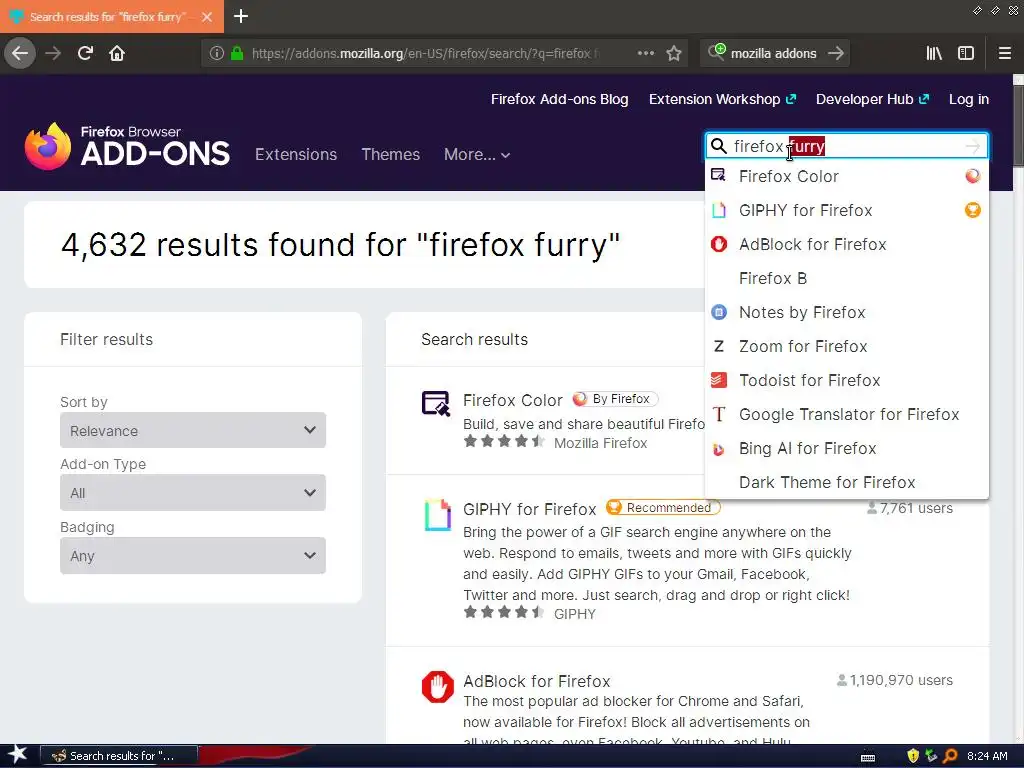Click the green padlock security icon
This screenshot has width=1024, height=768.
[237, 53]
